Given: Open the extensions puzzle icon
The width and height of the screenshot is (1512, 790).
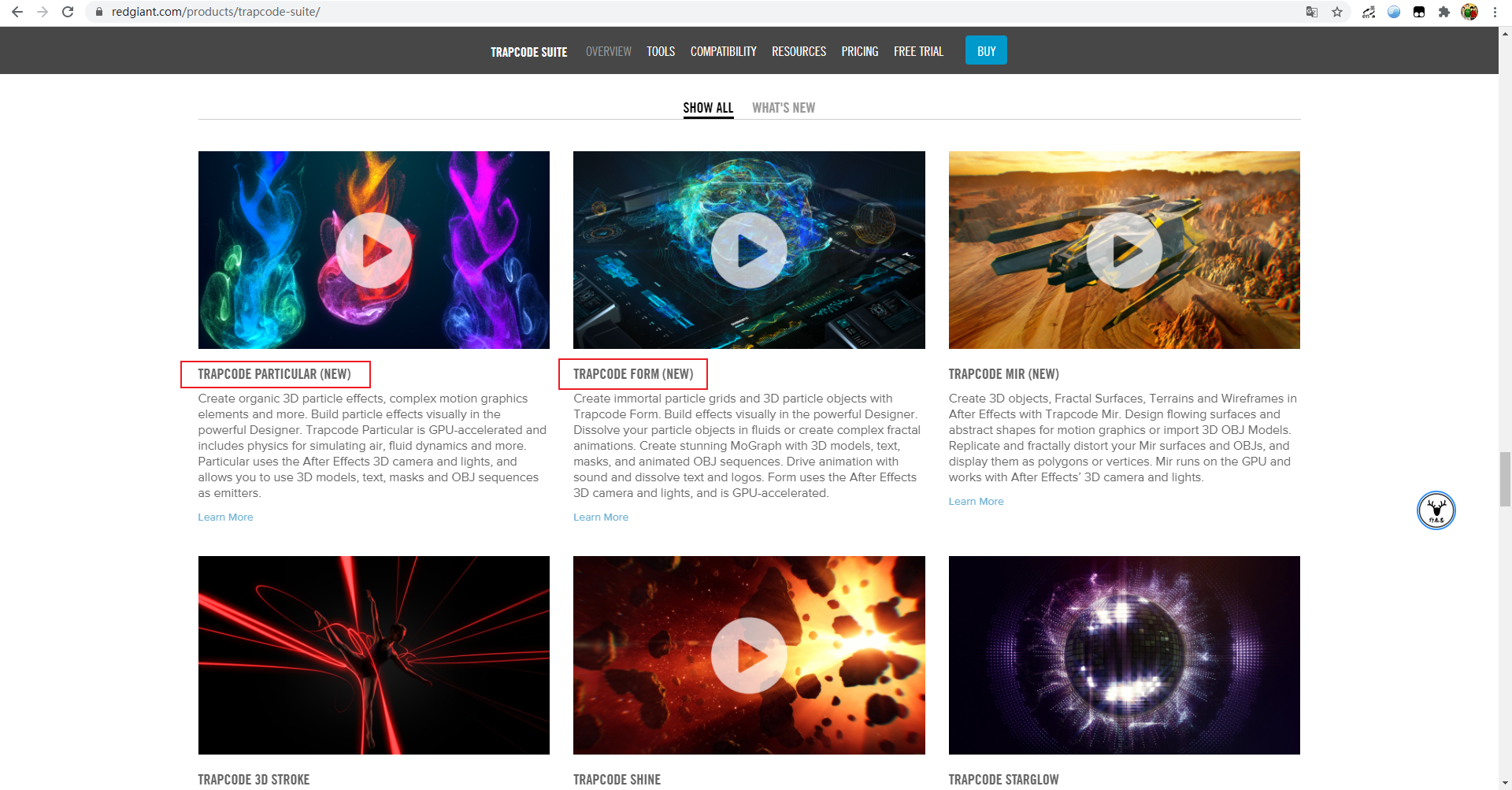Looking at the screenshot, I should pos(1444,12).
